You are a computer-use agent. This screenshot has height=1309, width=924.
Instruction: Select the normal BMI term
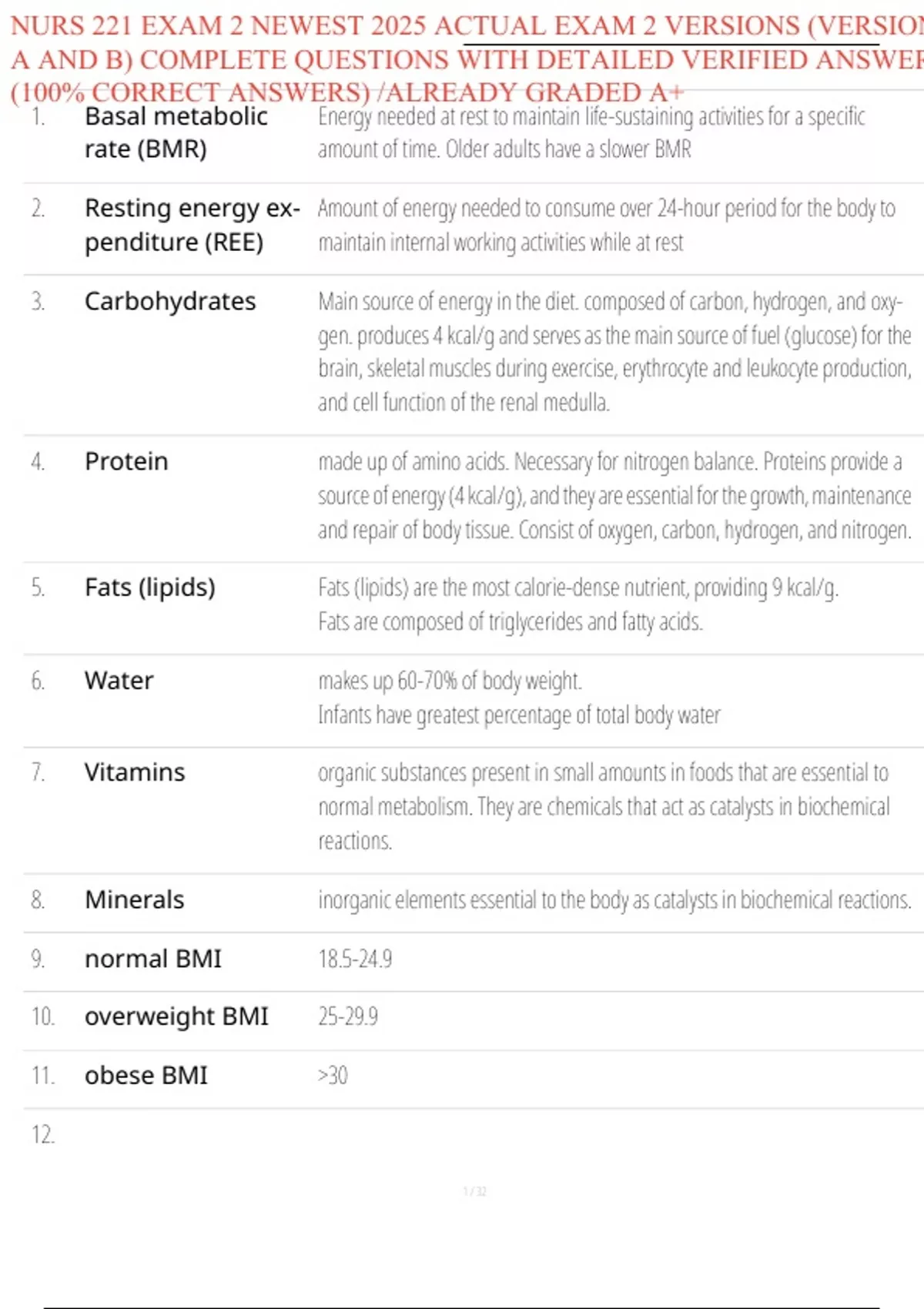[x=153, y=959]
